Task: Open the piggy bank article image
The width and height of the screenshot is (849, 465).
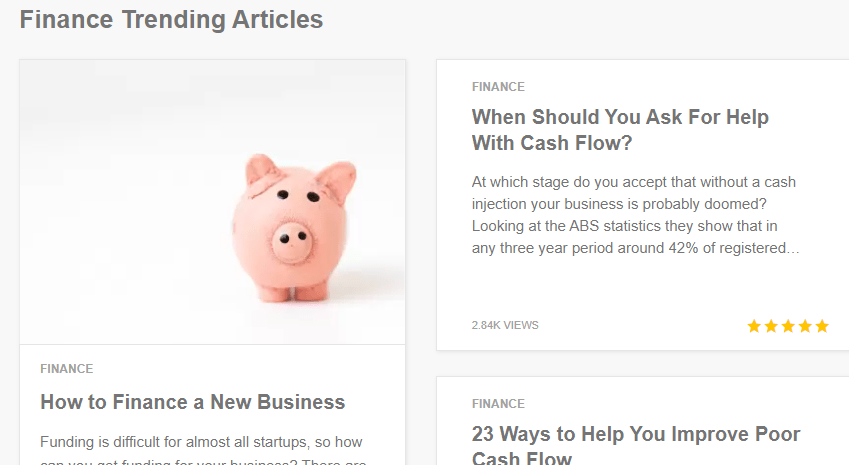Action: point(212,202)
